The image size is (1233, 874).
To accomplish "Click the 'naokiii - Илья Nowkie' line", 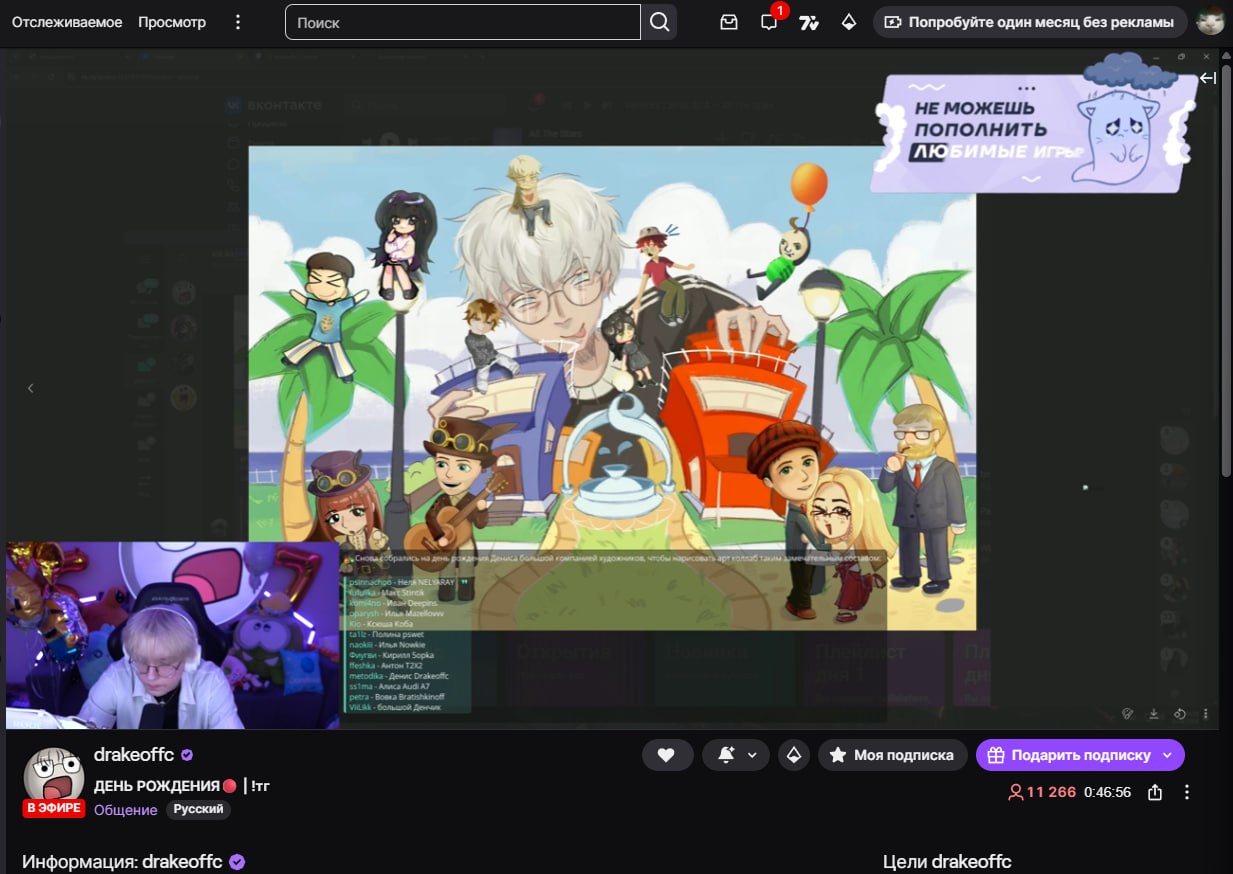I will click(387, 645).
